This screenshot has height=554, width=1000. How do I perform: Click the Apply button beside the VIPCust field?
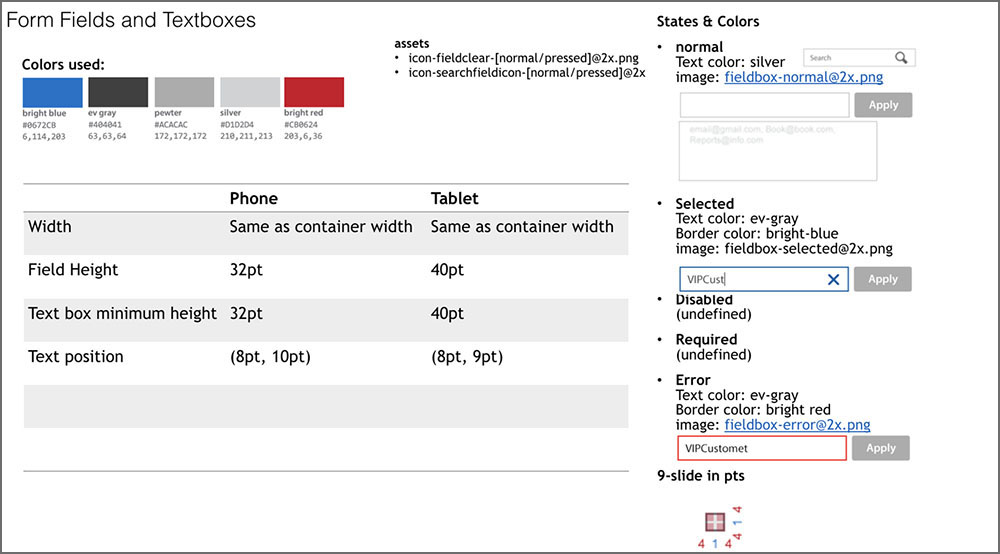(883, 279)
